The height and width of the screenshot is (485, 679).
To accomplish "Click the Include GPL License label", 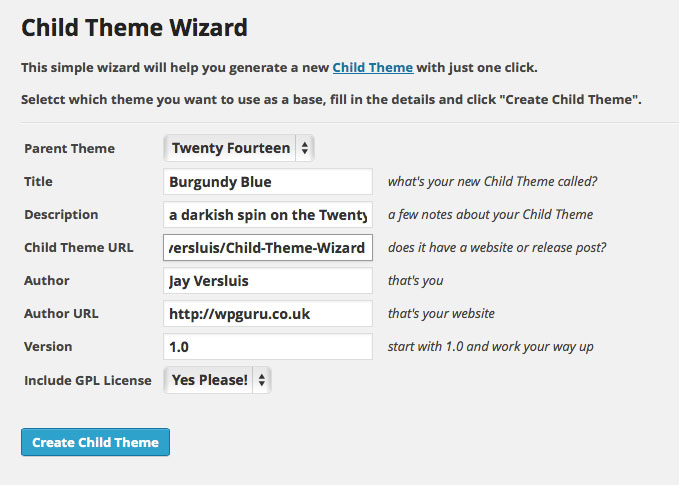I will [88, 380].
